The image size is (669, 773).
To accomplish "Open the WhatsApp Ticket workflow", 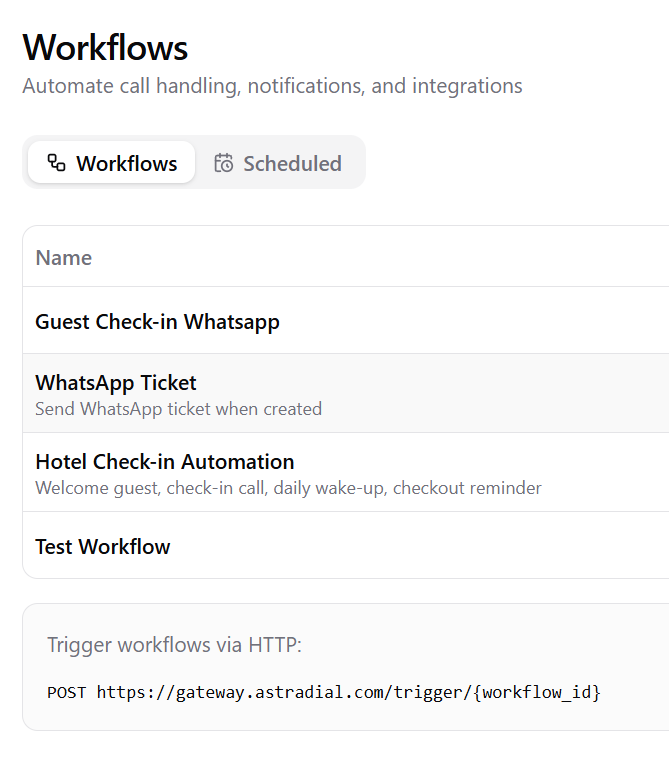I will tap(116, 382).
